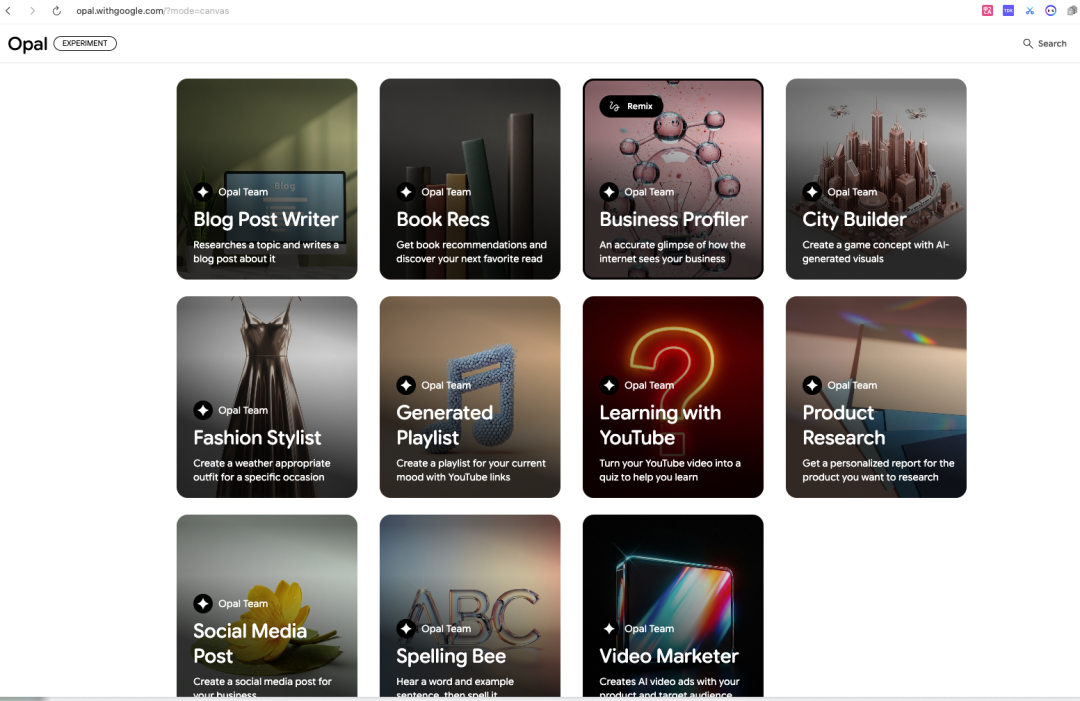Open the Generated Playlist card title
1080x701 pixels.
click(x=444, y=425)
